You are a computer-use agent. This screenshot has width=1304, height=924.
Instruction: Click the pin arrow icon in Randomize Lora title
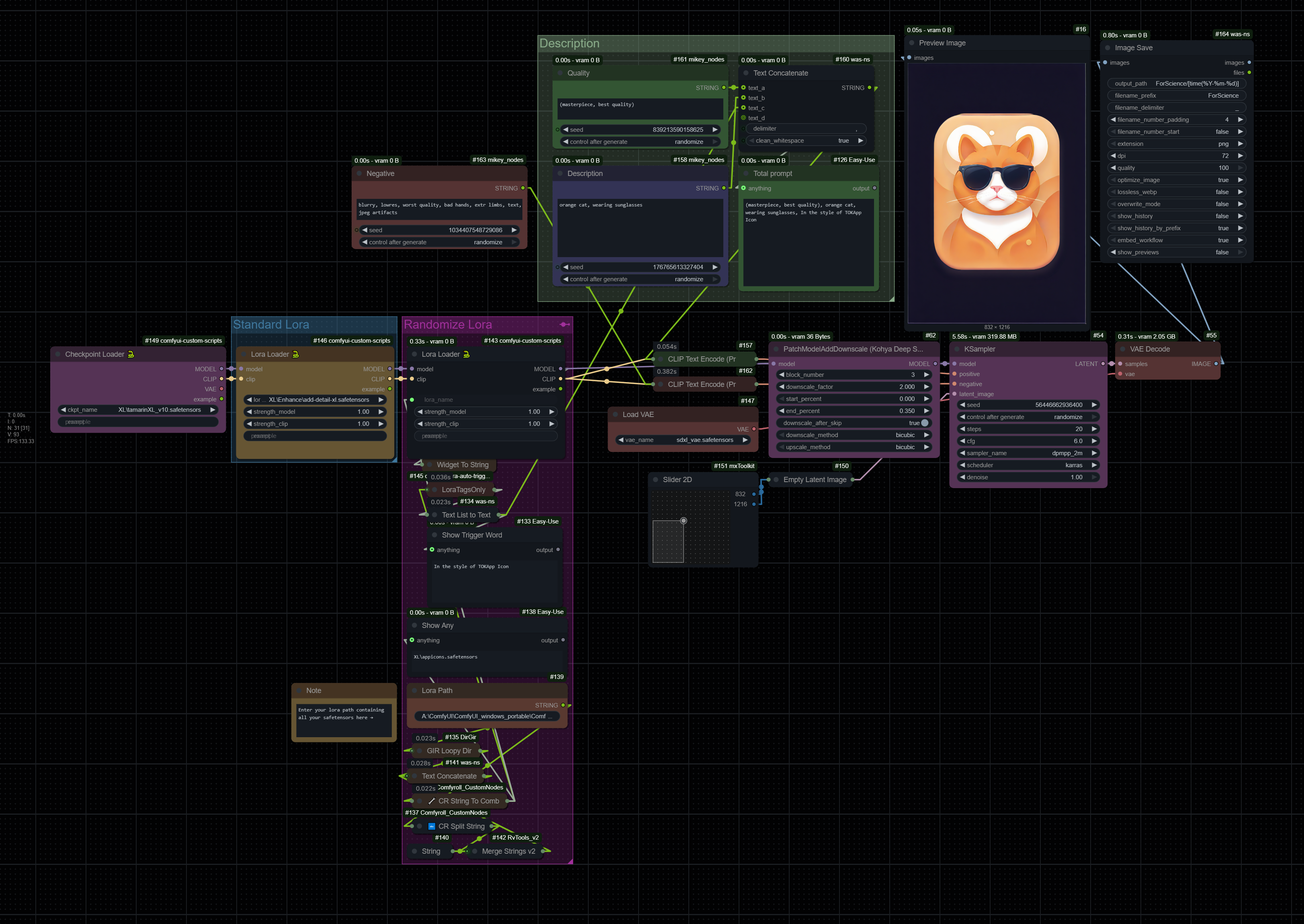tap(565, 324)
